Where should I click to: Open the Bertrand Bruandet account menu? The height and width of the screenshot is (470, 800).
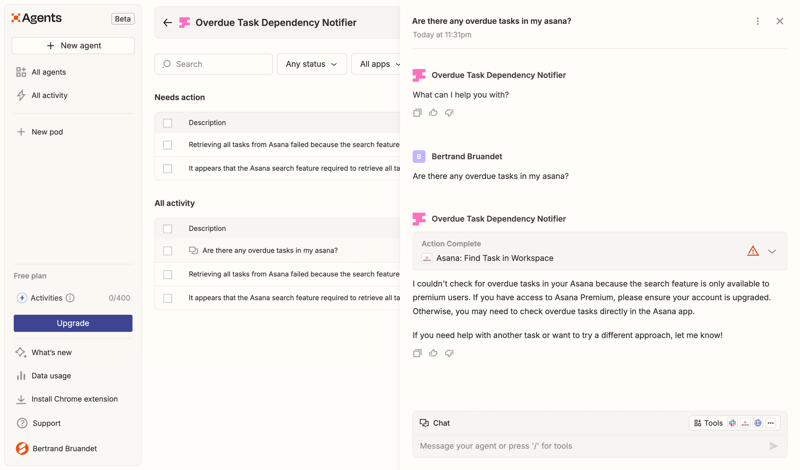click(x=57, y=449)
